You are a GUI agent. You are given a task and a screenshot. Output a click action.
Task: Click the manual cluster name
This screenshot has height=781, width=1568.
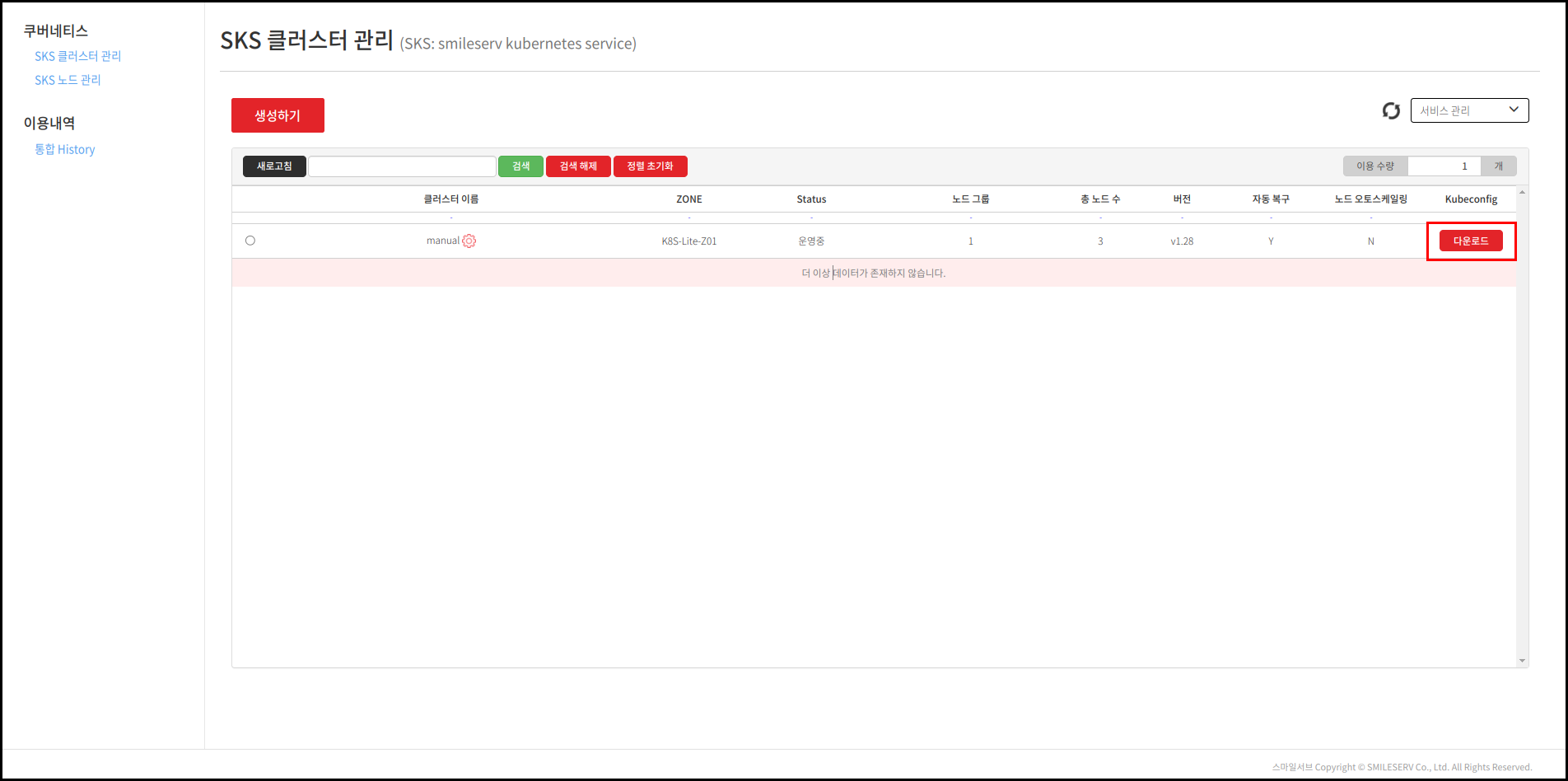click(443, 241)
